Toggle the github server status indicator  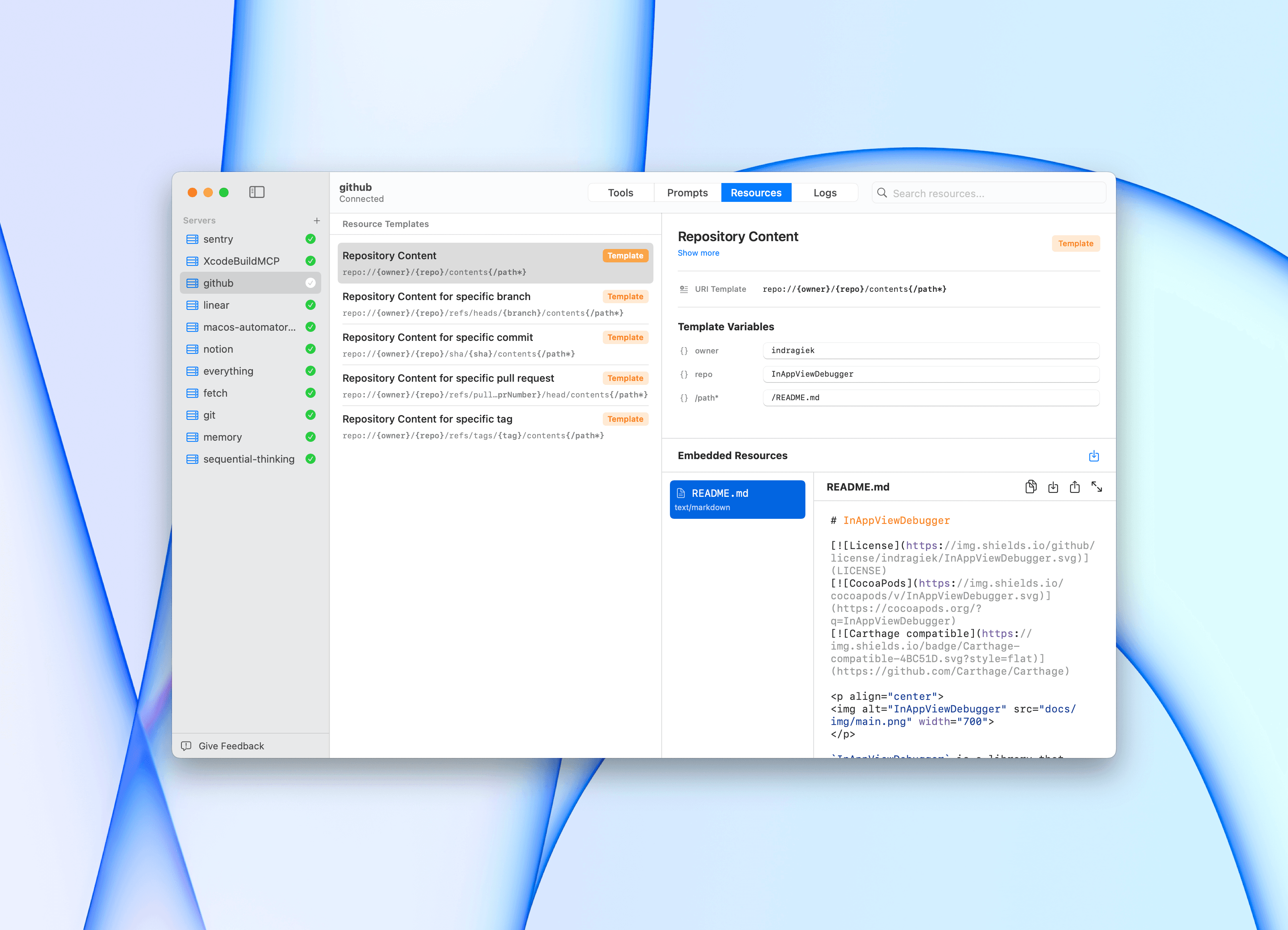(x=310, y=283)
